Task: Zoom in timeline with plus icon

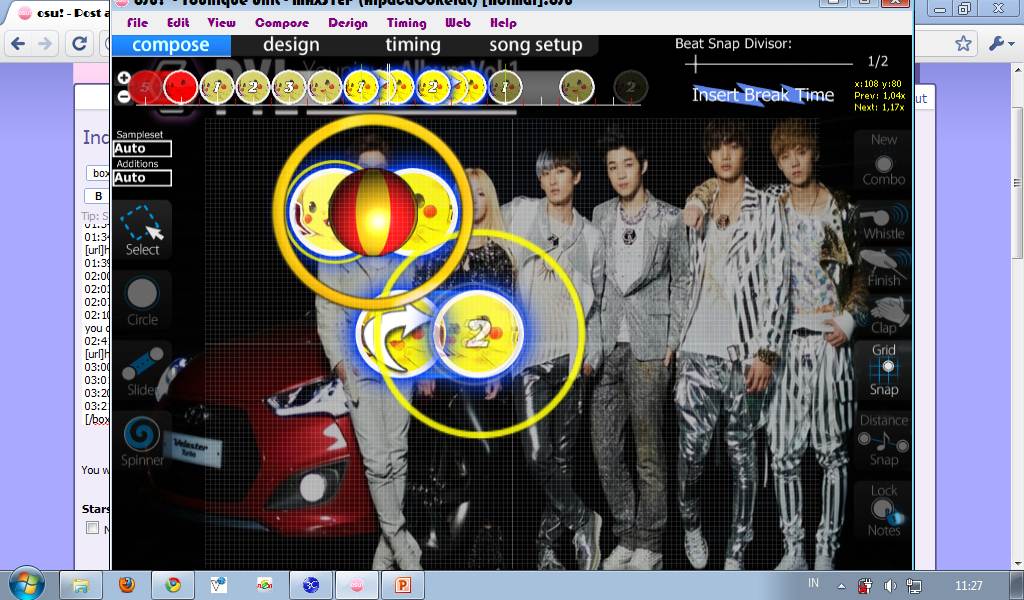Action: coord(123,78)
